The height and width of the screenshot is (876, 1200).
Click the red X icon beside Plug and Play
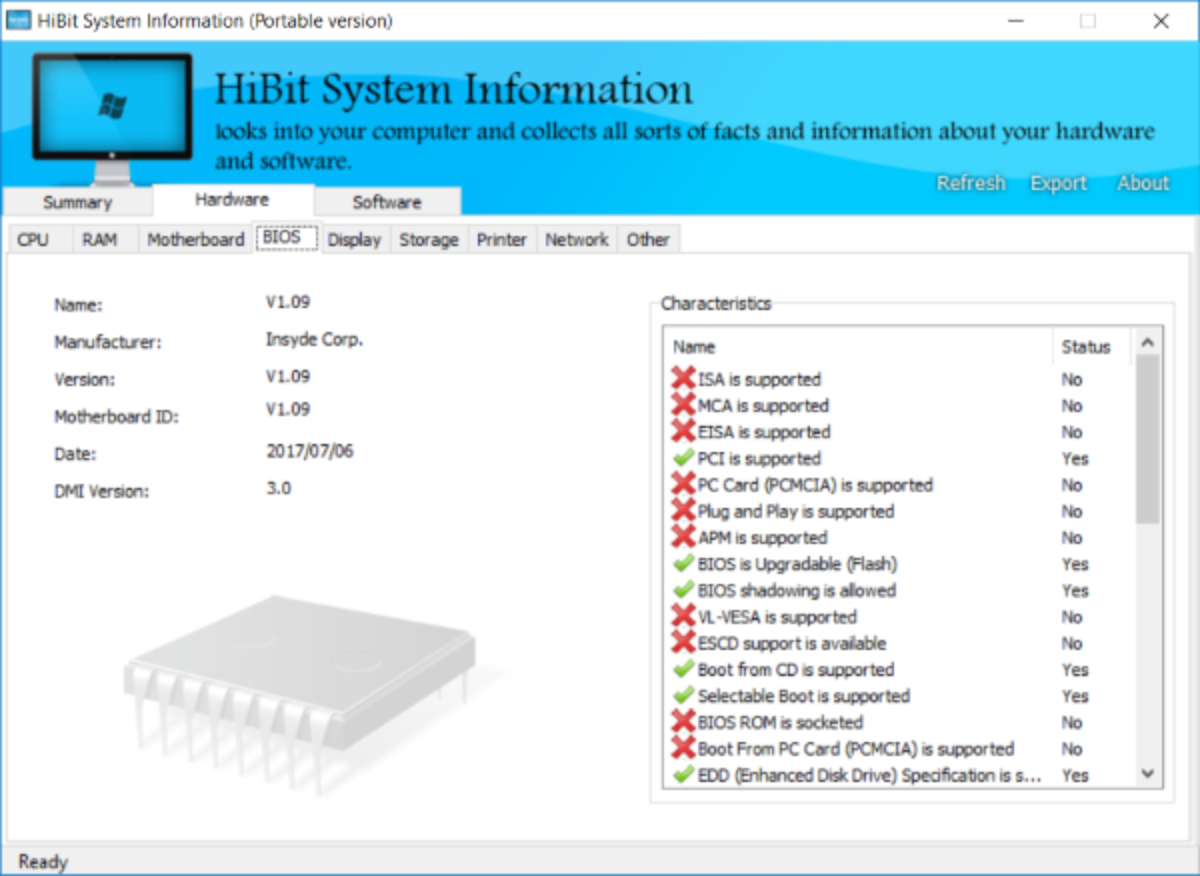(x=683, y=511)
